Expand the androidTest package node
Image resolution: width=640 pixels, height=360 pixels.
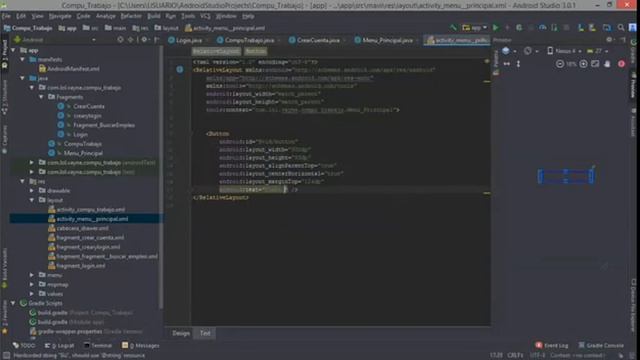32,162
